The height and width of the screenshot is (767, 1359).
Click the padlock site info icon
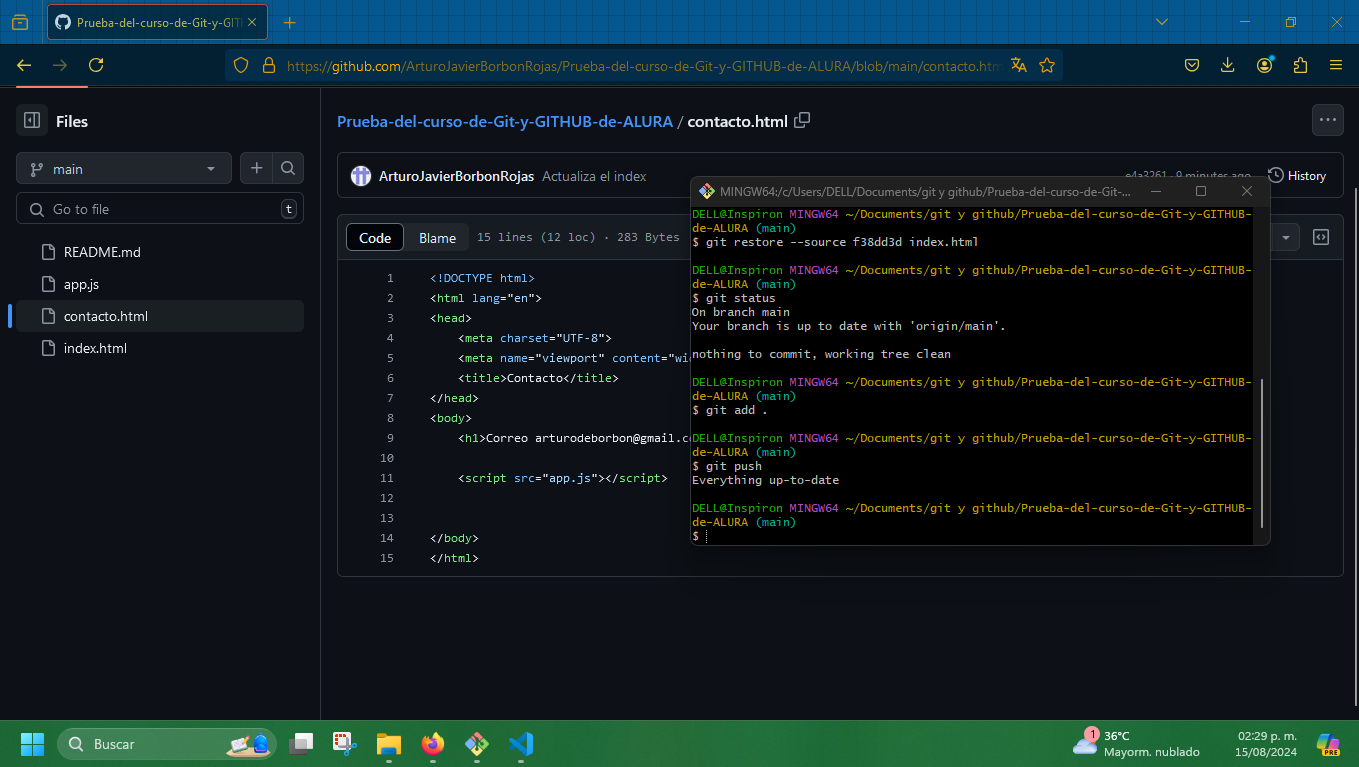268,65
